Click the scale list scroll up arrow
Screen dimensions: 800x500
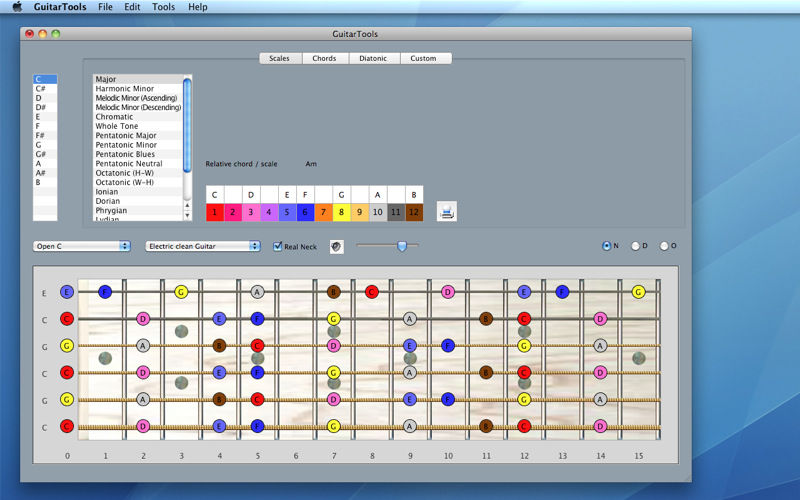187,205
